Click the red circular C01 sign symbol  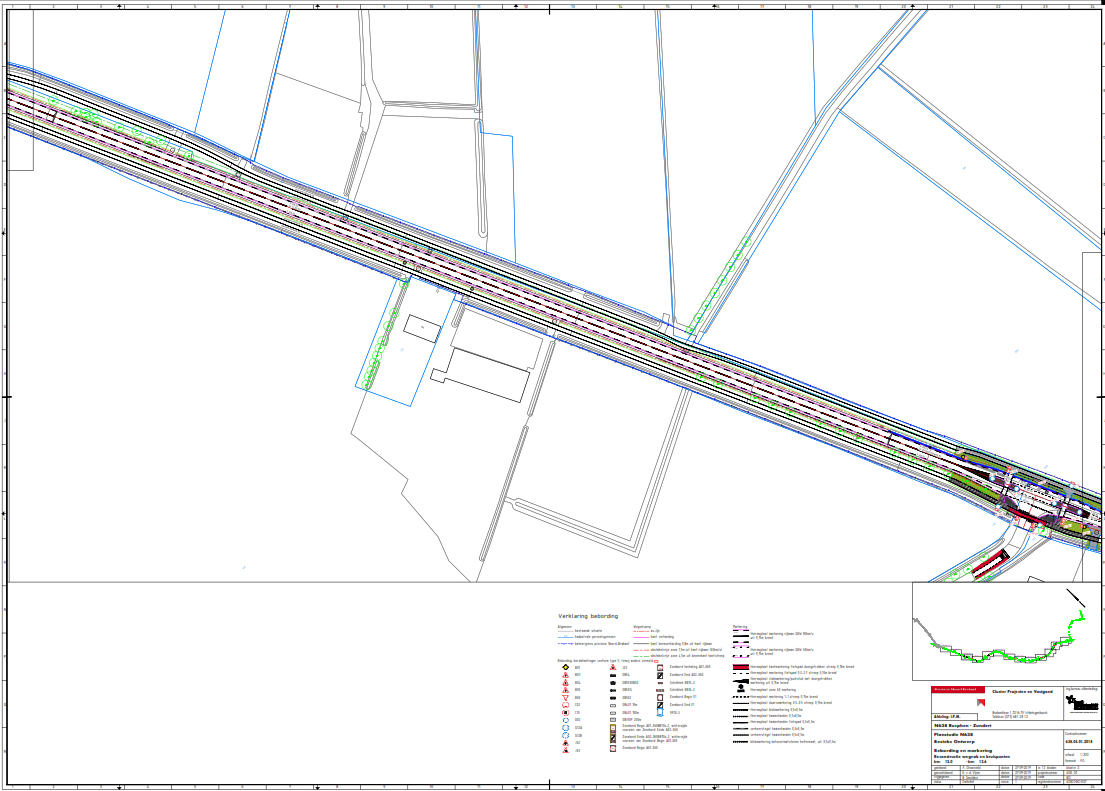pyautogui.click(x=565, y=705)
